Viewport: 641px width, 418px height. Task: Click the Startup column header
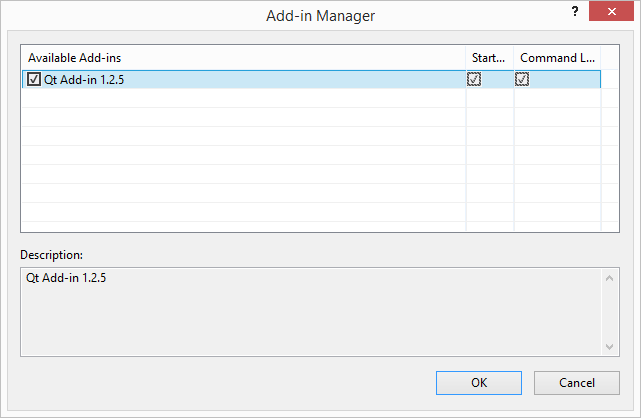[489, 58]
